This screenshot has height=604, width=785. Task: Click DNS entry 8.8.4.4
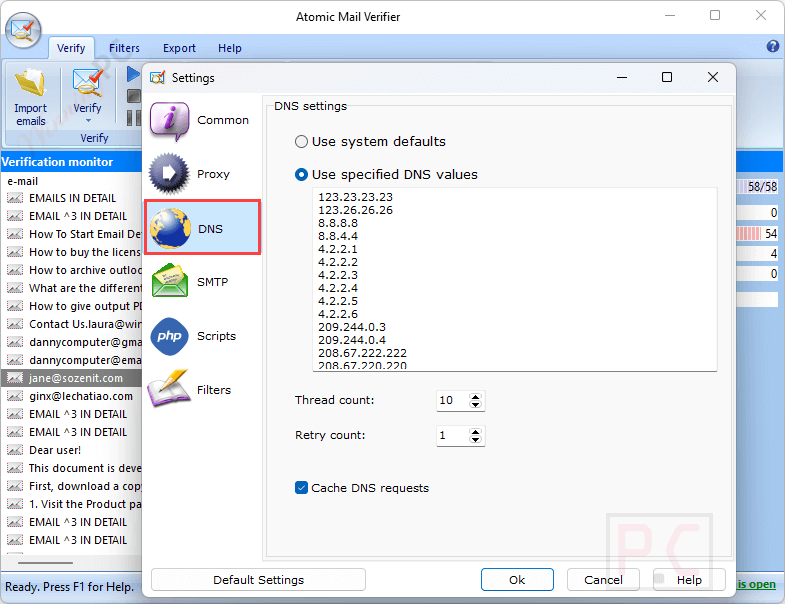coord(338,236)
